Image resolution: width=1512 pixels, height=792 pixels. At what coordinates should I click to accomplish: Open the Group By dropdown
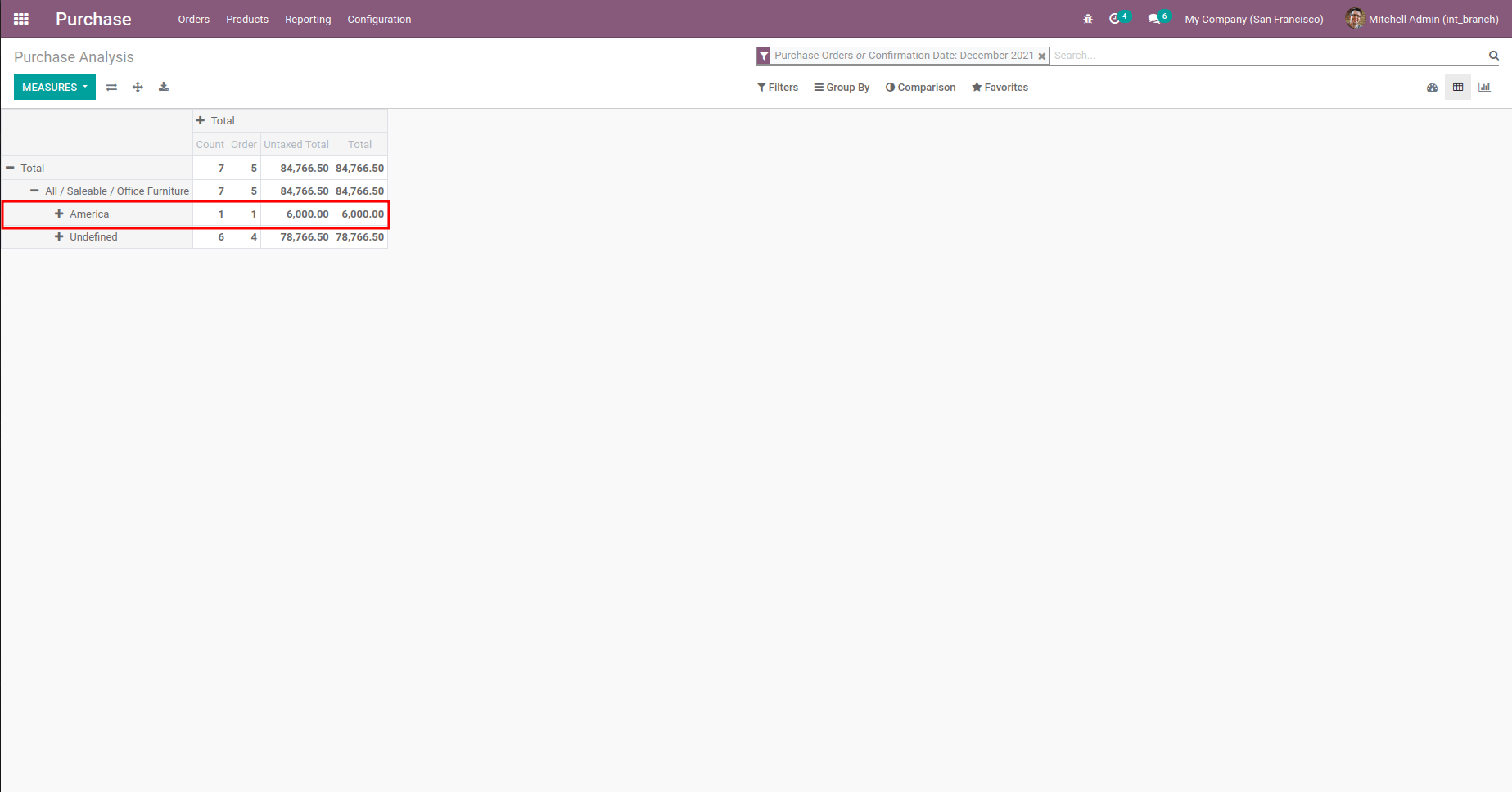[842, 88]
